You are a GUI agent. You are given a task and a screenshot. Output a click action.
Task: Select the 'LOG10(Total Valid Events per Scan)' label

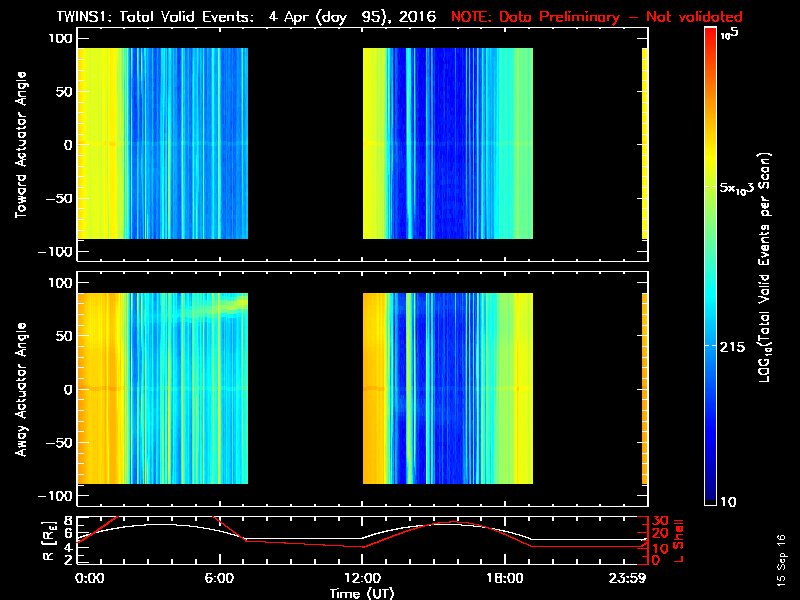click(x=764, y=267)
